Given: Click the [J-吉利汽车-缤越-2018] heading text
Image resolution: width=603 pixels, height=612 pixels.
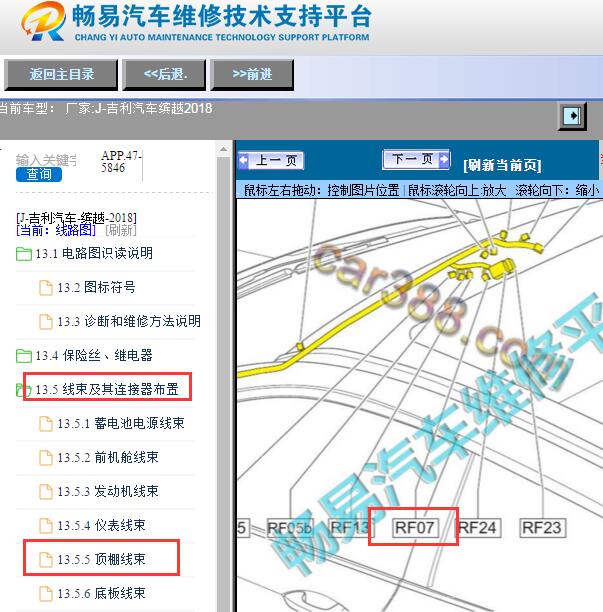Looking at the screenshot, I should click(x=76, y=218).
